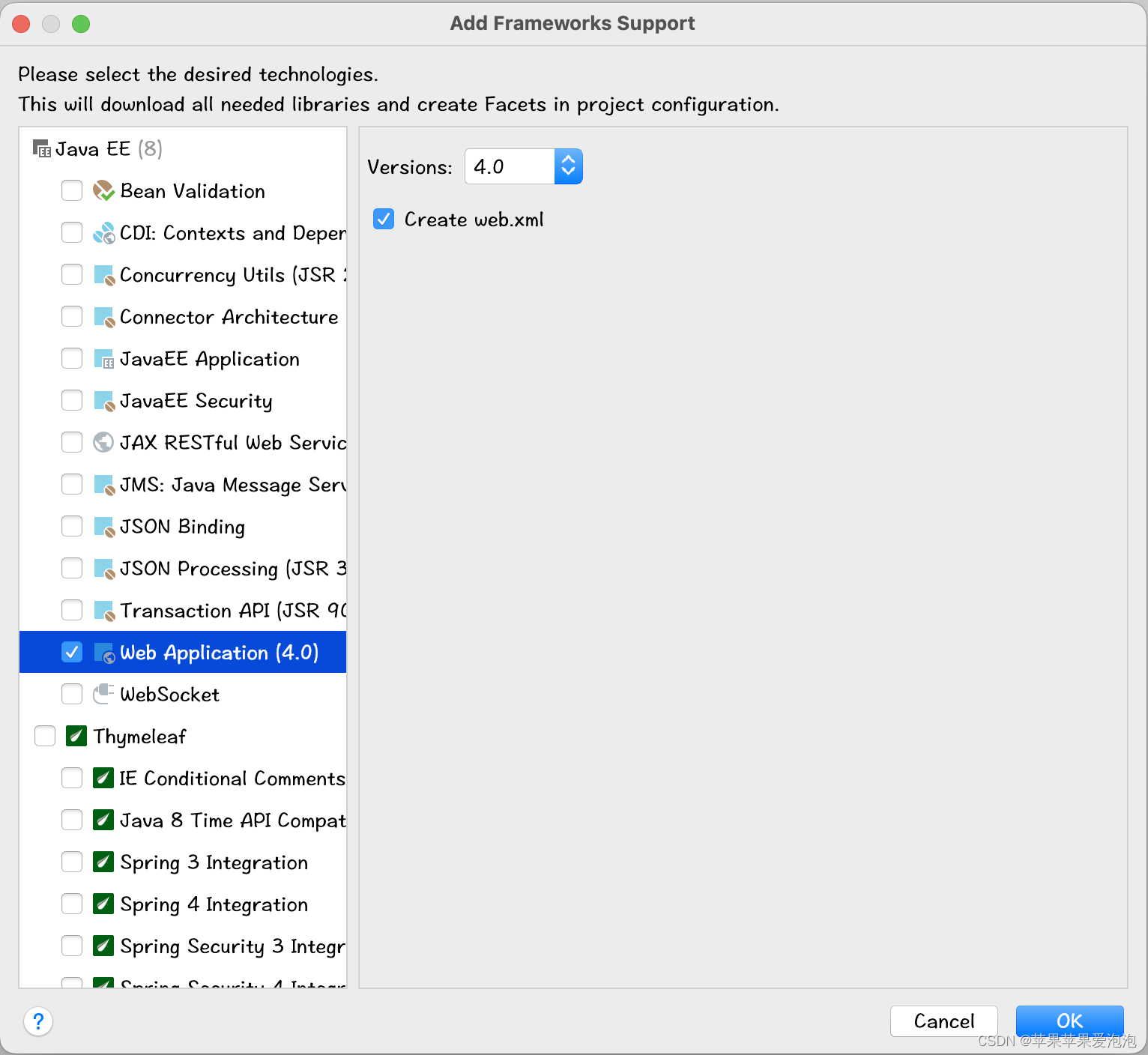Check the Spring 4 Integration checkbox

pyautogui.click(x=72, y=904)
